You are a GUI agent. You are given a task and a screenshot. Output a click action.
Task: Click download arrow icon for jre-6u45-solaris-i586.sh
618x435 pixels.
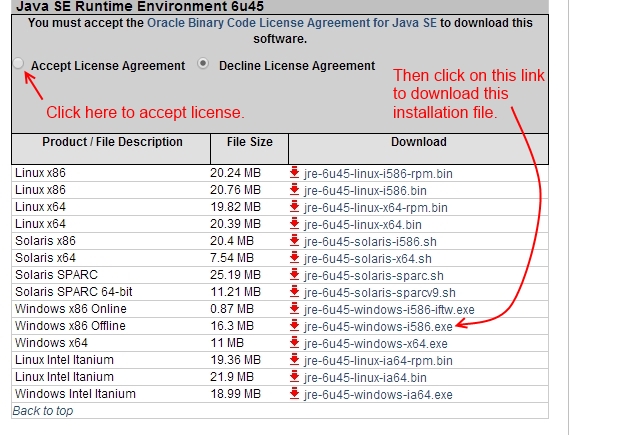coord(294,240)
